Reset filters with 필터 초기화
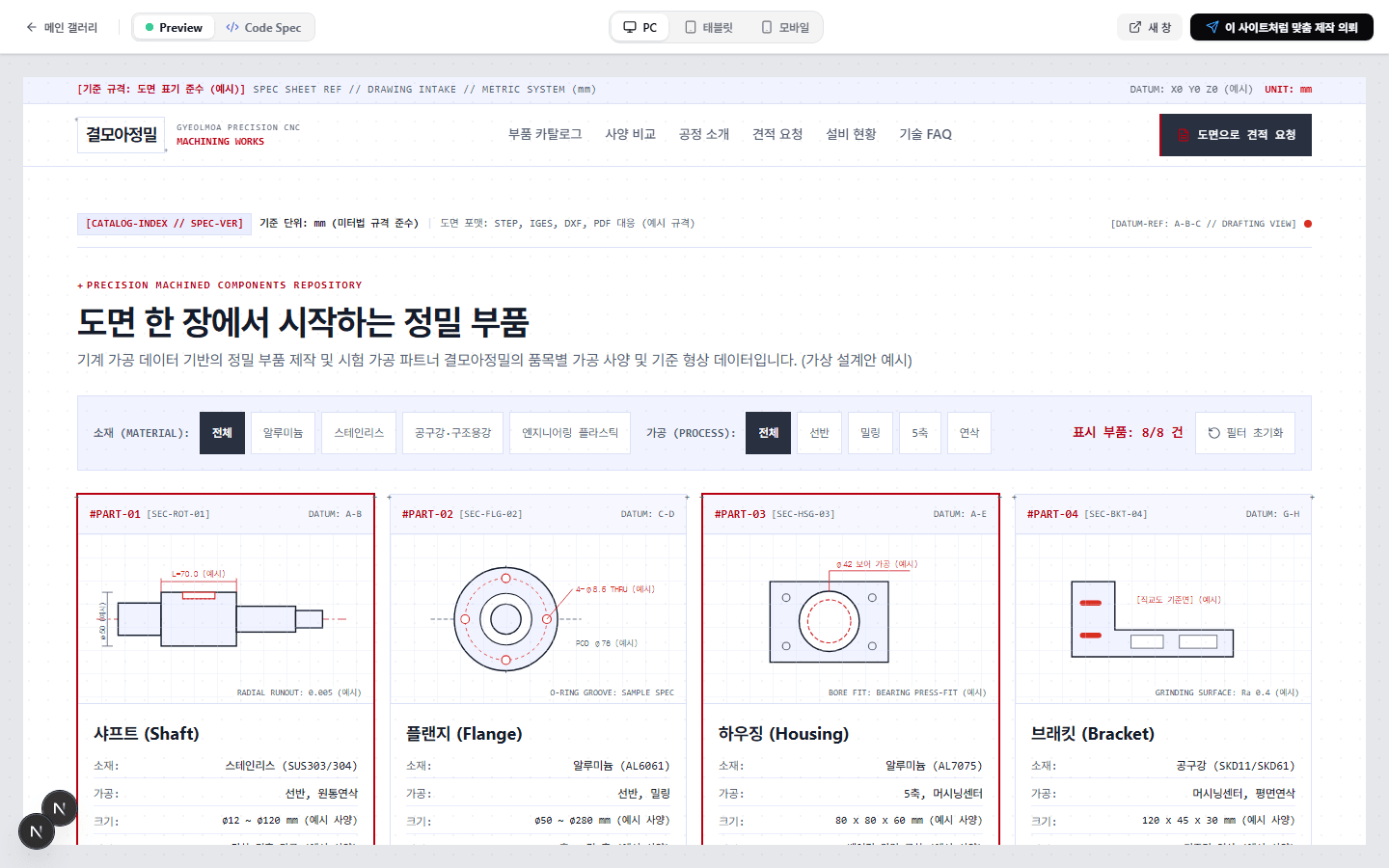This screenshot has height=868, width=1389. click(1245, 433)
